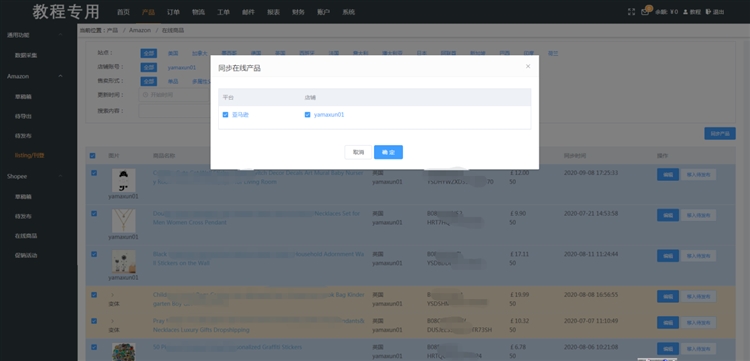The width and height of the screenshot is (750, 361).
Task: Open the 报表 top menu
Action: (274, 12)
